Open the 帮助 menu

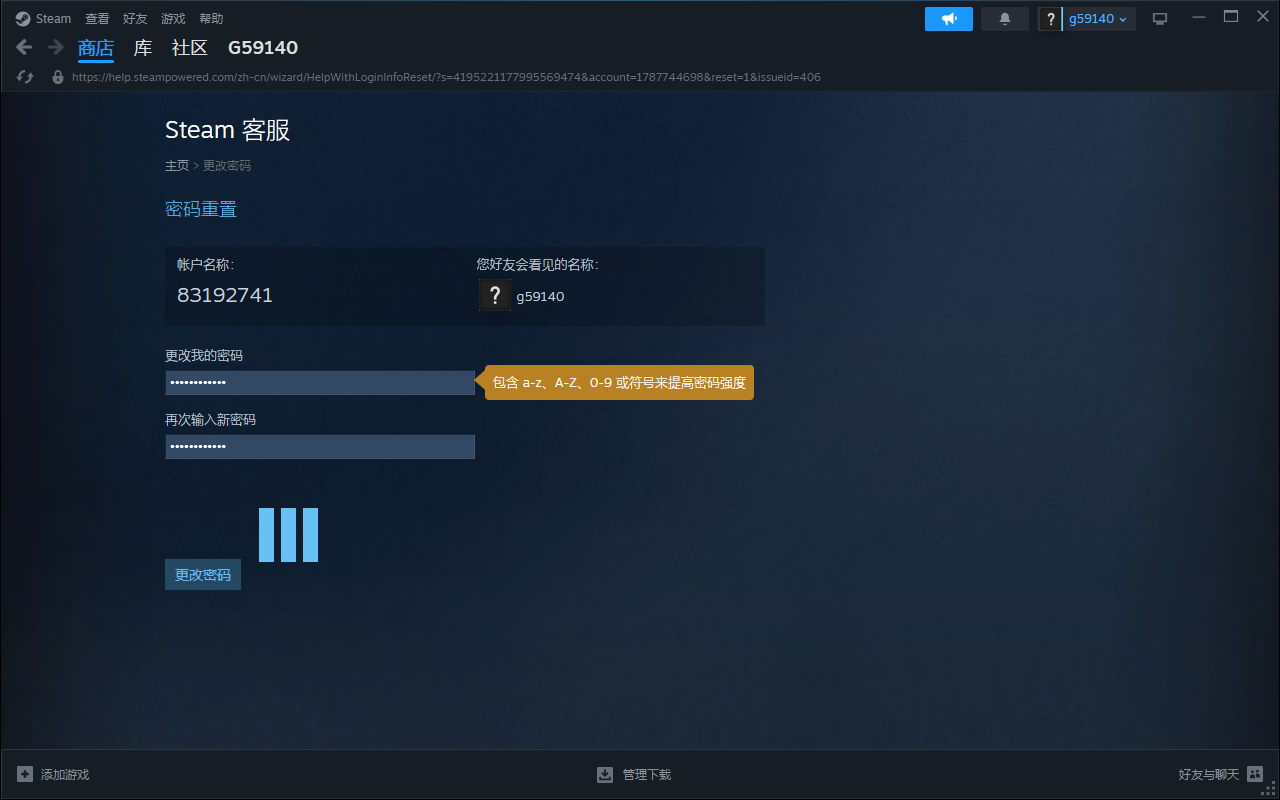(211, 18)
